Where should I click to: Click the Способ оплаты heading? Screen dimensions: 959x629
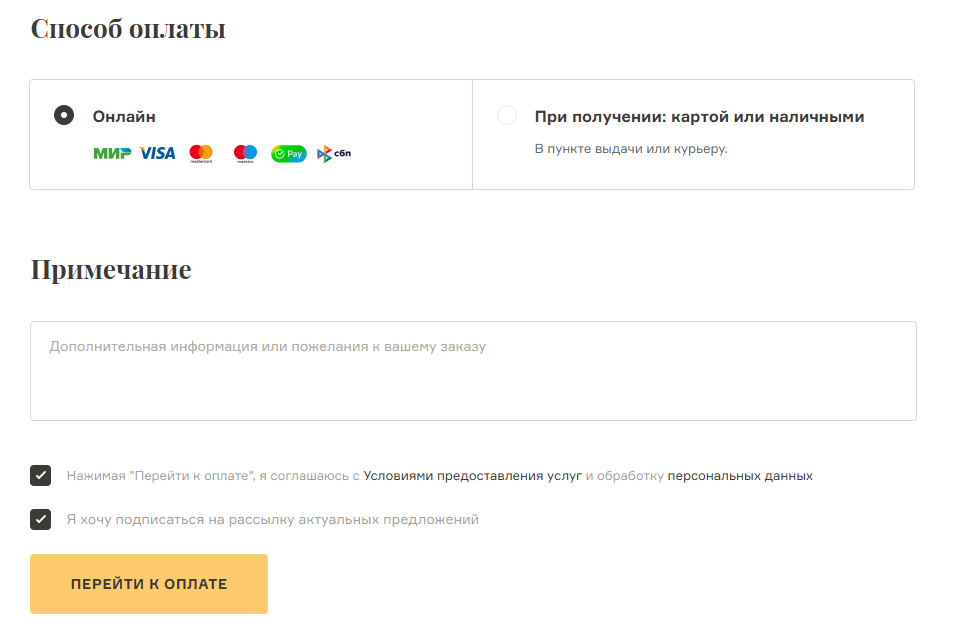[128, 29]
